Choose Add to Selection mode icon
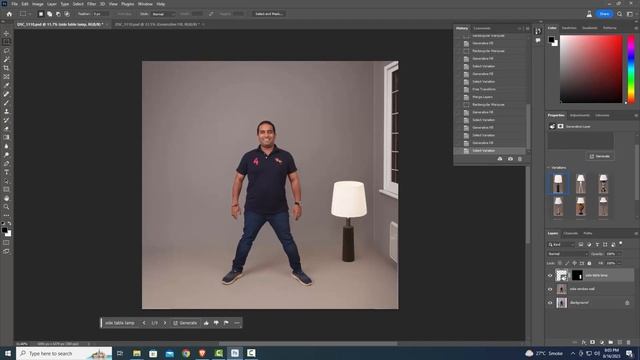640x360 pixels. click(49, 14)
